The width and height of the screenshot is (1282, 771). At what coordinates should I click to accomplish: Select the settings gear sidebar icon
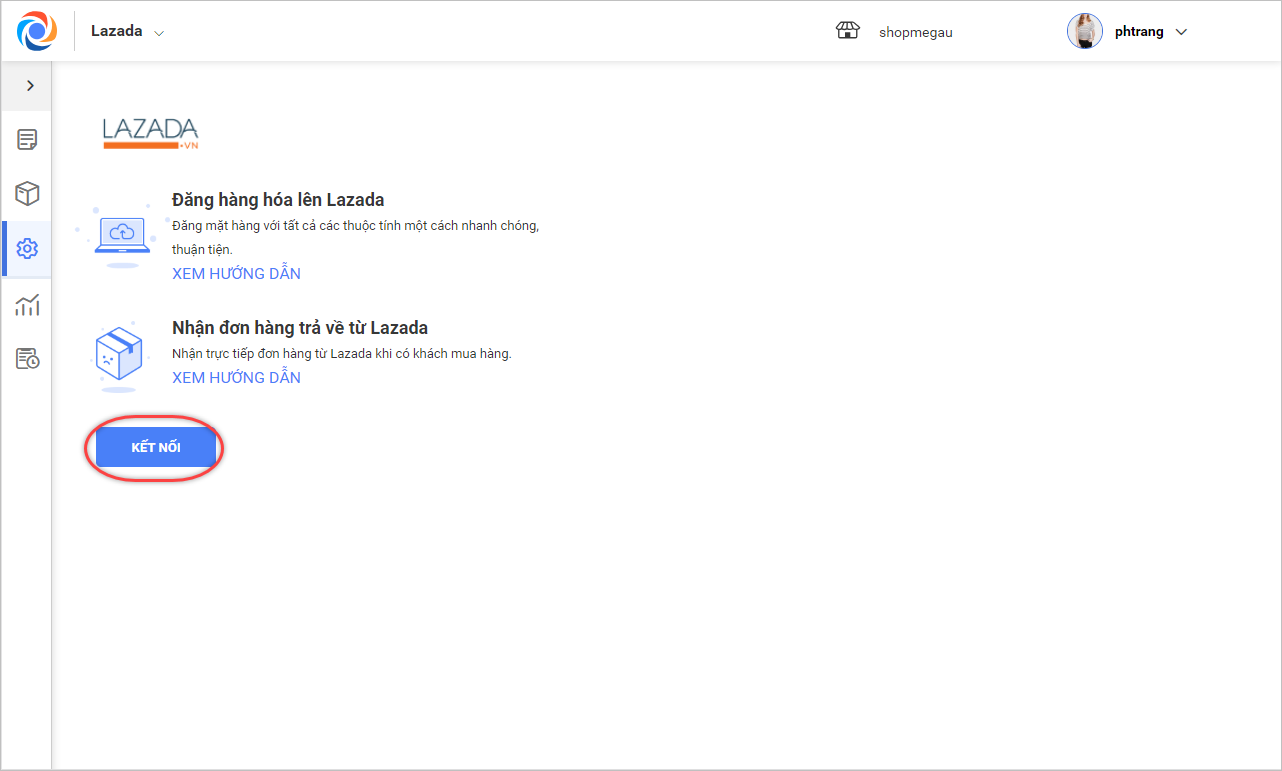pyautogui.click(x=27, y=248)
